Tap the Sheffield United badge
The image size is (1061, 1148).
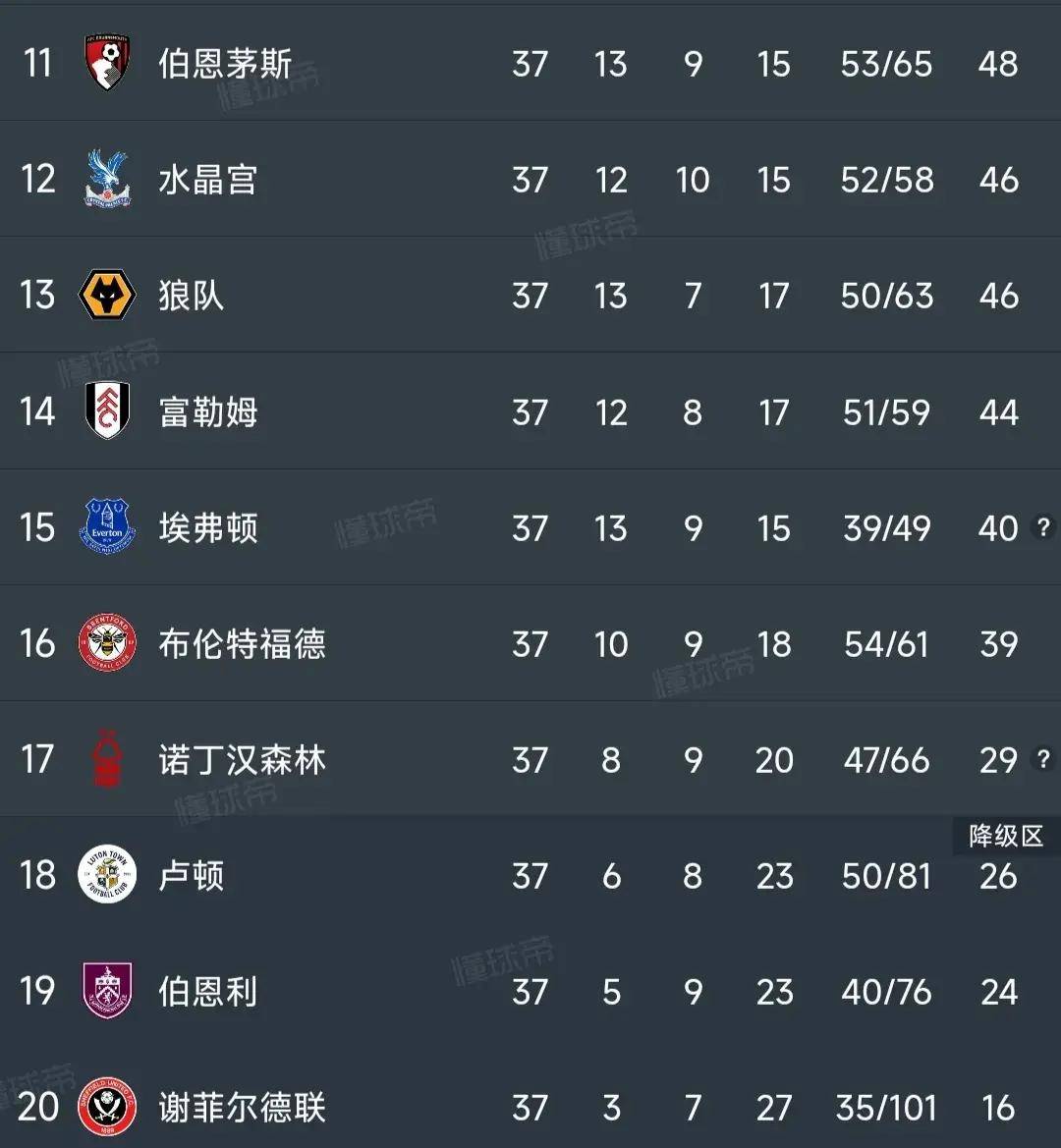pyautogui.click(x=107, y=1107)
